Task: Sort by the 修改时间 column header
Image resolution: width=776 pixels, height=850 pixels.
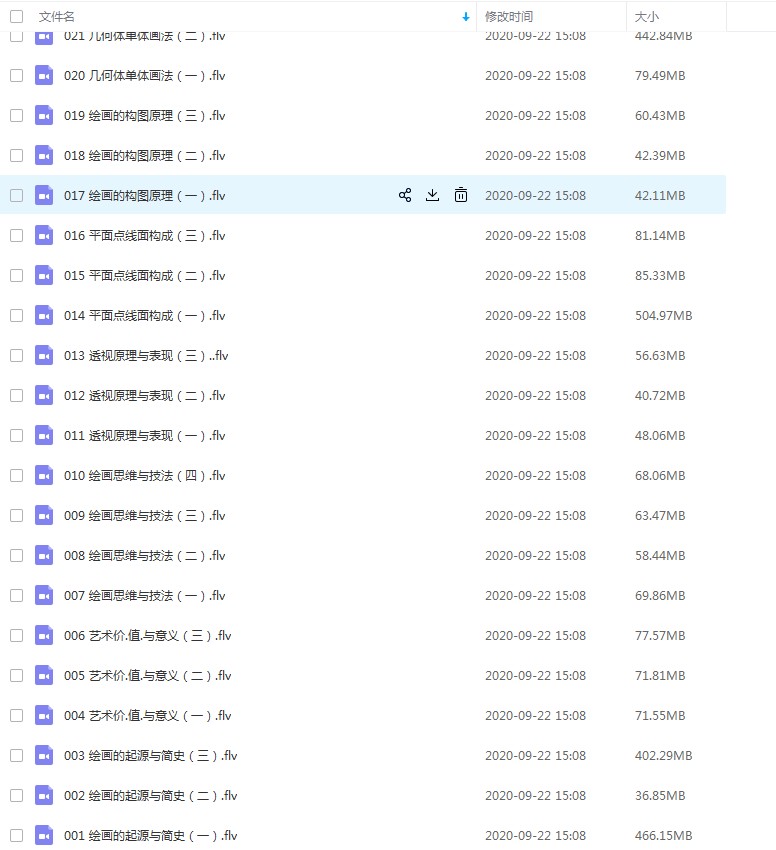Action: 509,17
